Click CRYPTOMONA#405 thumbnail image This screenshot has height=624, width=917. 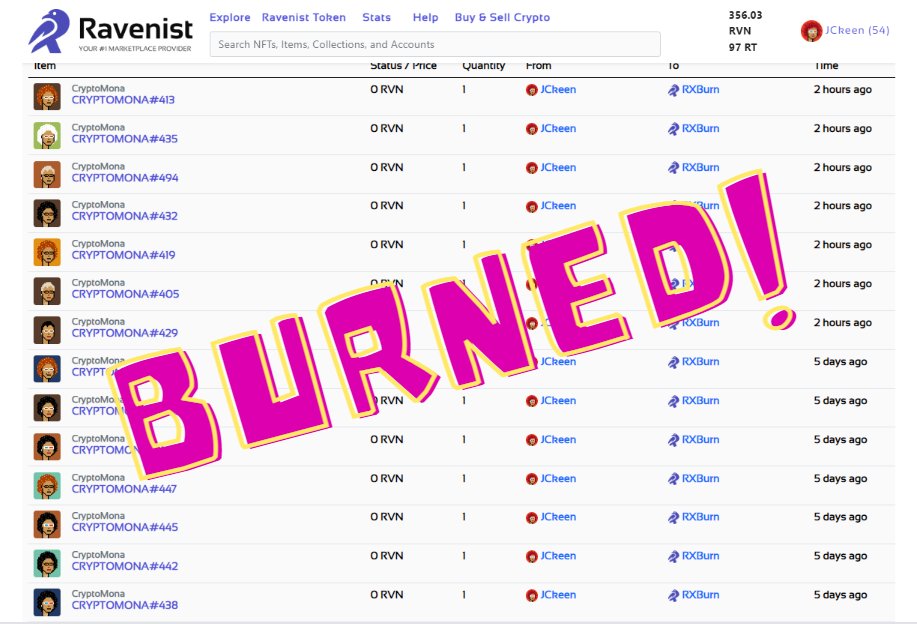click(x=47, y=291)
